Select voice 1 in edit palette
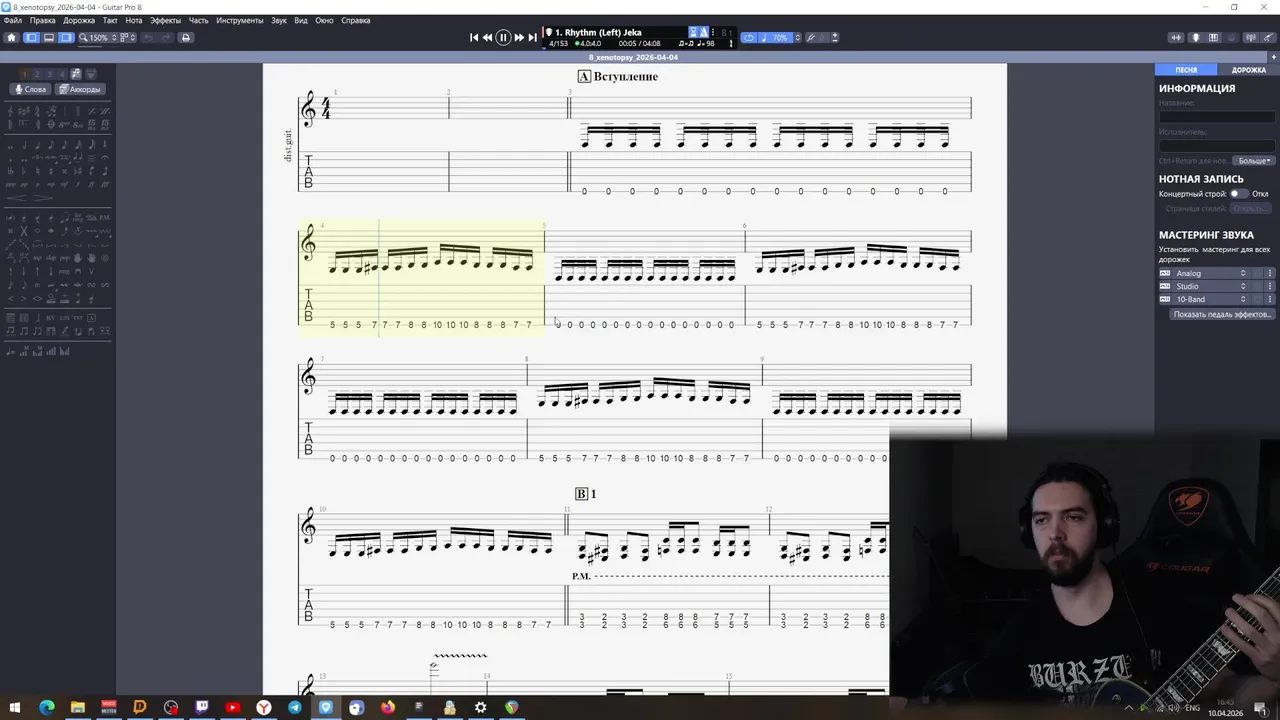Screen dimensions: 1280x720 pos(26,74)
